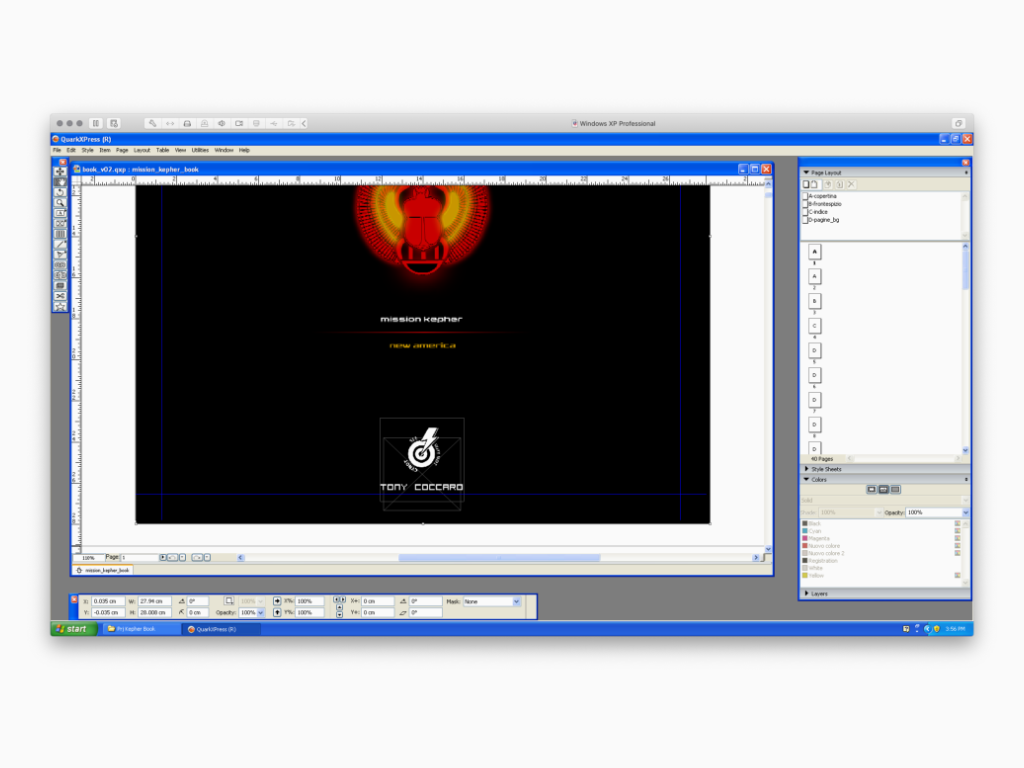Image resolution: width=1024 pixels, height=768 pixels.
Task: Click printer icon in VM toolbar
Action: pyautogui.click(x=187, y=123)
